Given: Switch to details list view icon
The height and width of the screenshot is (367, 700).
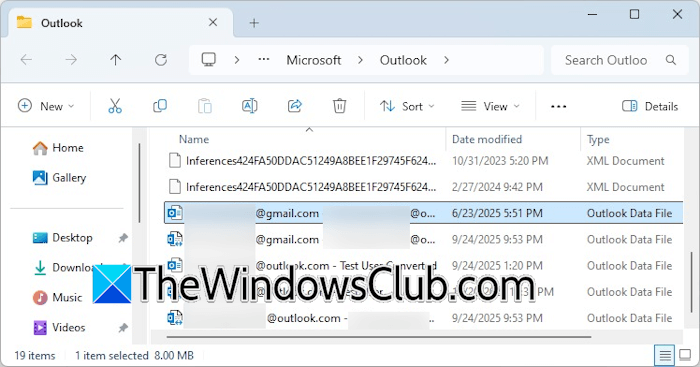Looking at the screenshot, I should tap(664, 355).
